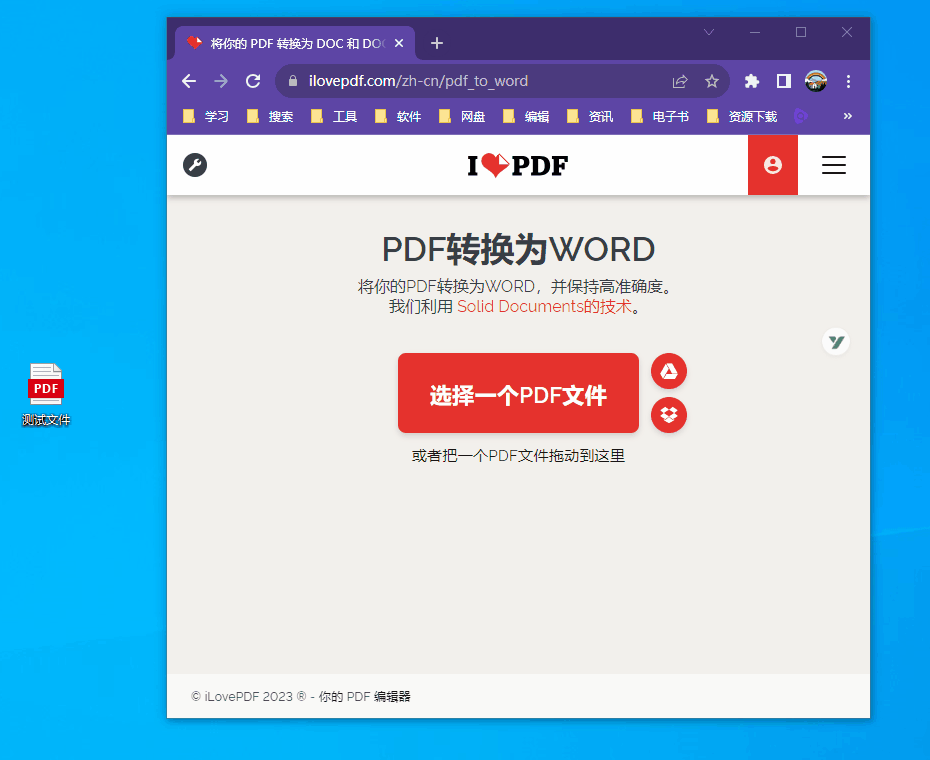Click the floating feedback widget icon
The height and width of the screenshot is (760, 930).
[x=836, y=341]
